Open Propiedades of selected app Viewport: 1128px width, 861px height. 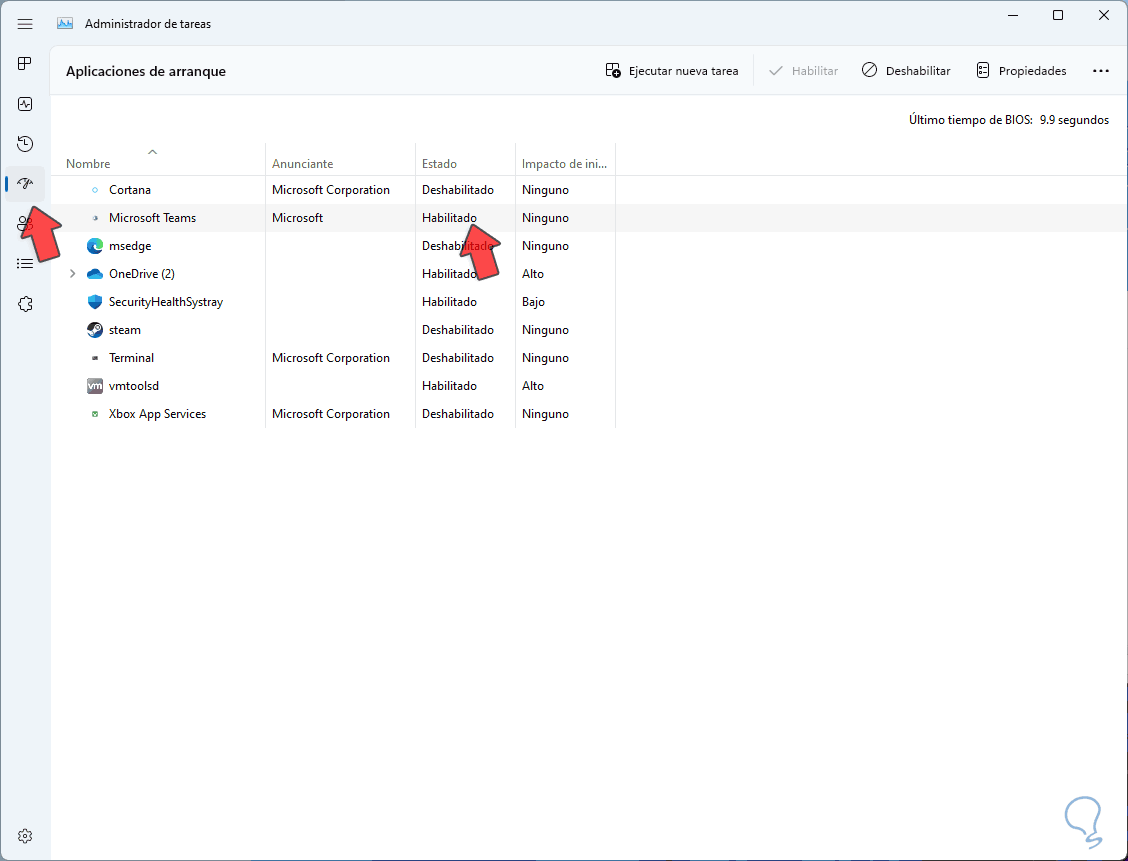(1022, 71)
